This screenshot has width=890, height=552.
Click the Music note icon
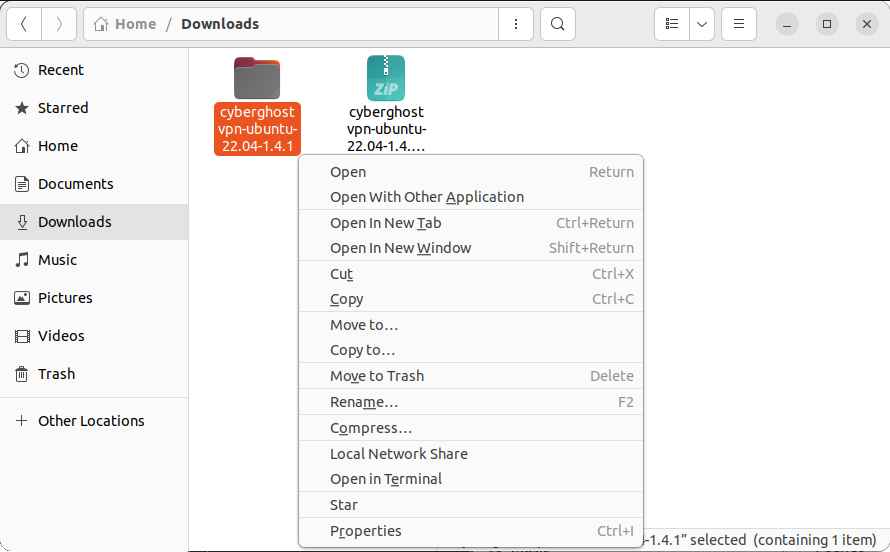pos(22,260)
